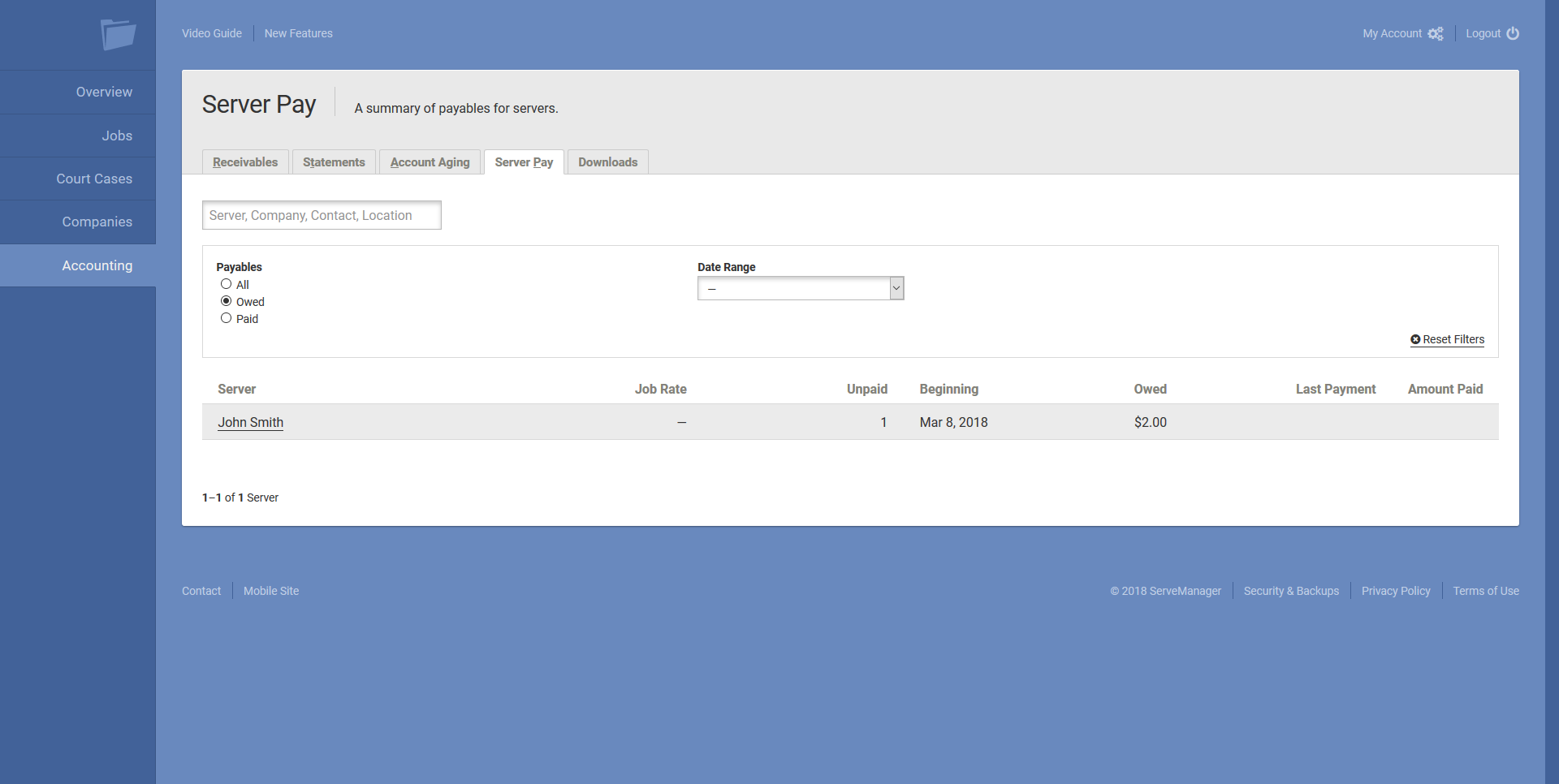Open the Accounting section in the sidebar
1559x784 pixels.
(x=97, y=265)
